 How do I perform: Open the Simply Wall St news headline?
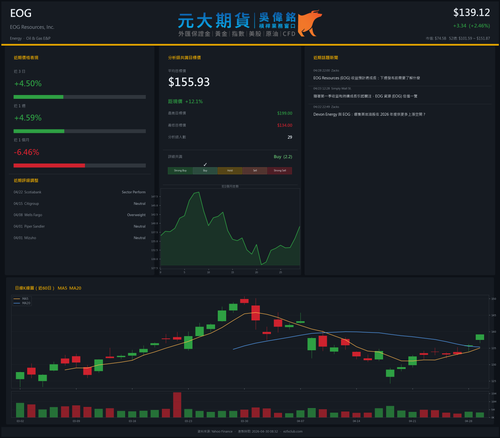[x=365, y=96]
